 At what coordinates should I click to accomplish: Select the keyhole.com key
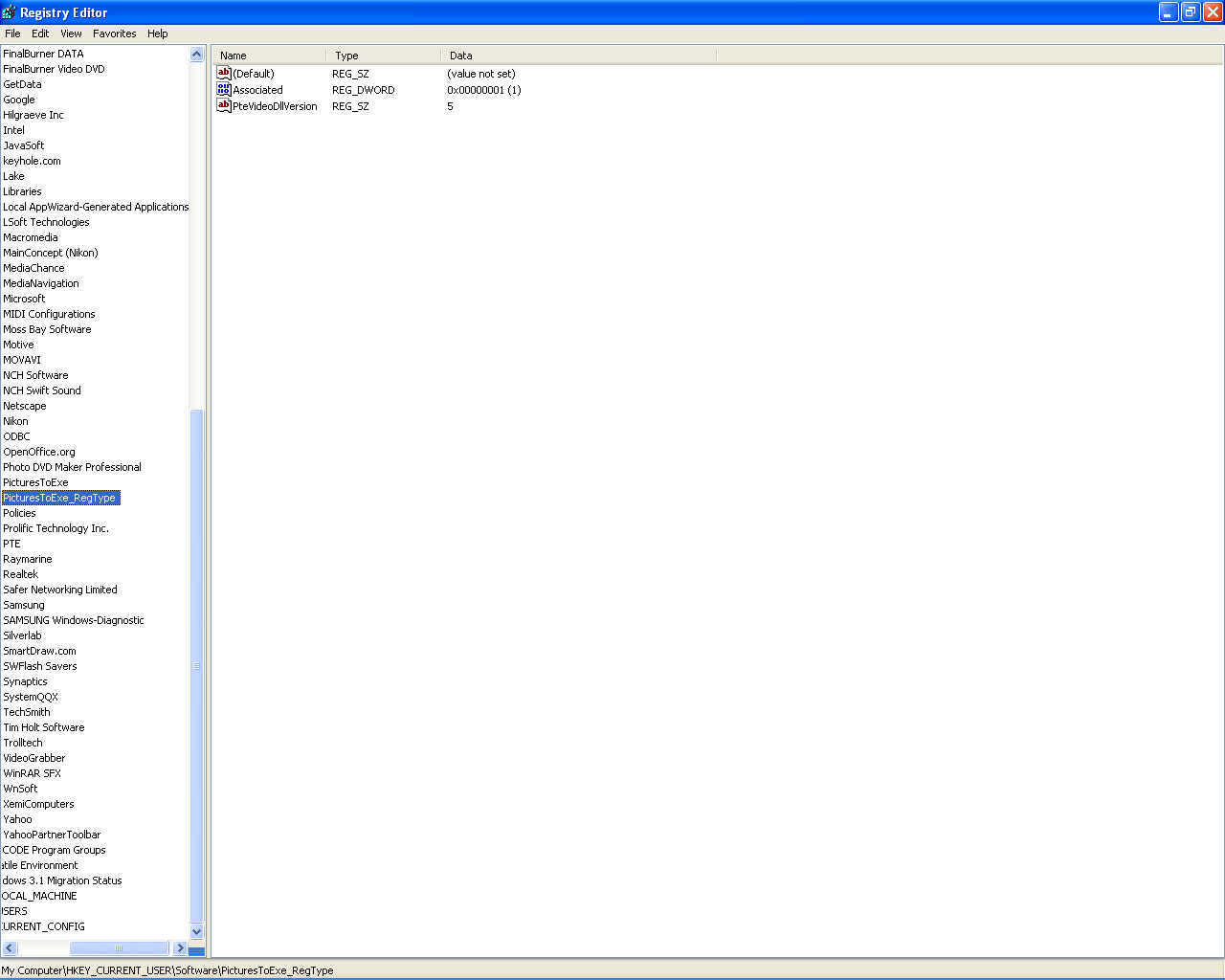click(x=32, y=161)
